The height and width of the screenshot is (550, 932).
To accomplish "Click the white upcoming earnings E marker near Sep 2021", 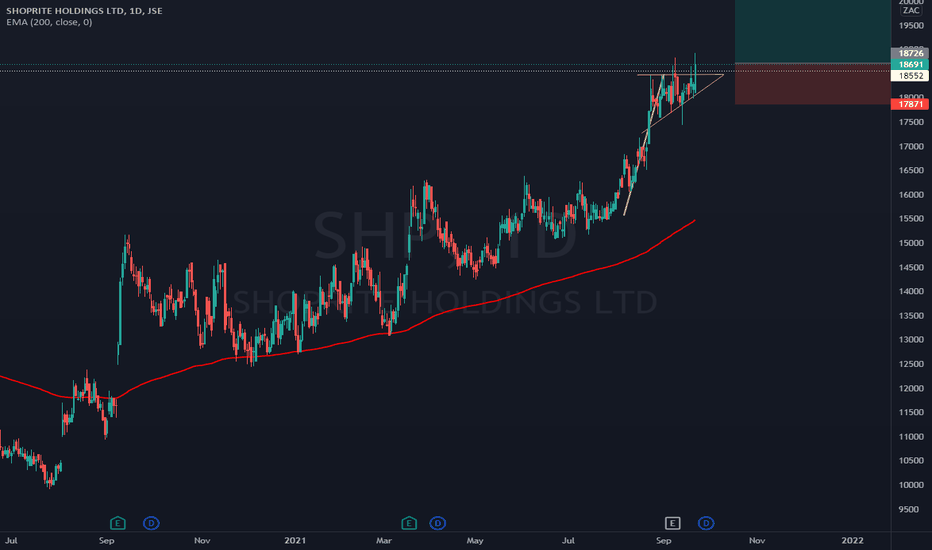I will (672, 523).
